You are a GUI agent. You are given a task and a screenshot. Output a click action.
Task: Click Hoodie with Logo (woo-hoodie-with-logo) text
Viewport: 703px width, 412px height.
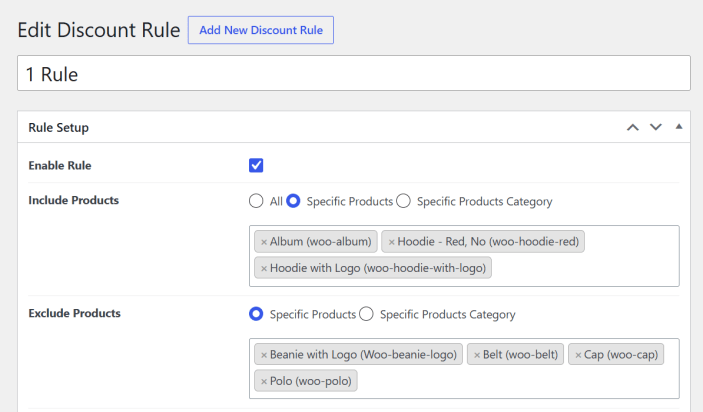378,268
